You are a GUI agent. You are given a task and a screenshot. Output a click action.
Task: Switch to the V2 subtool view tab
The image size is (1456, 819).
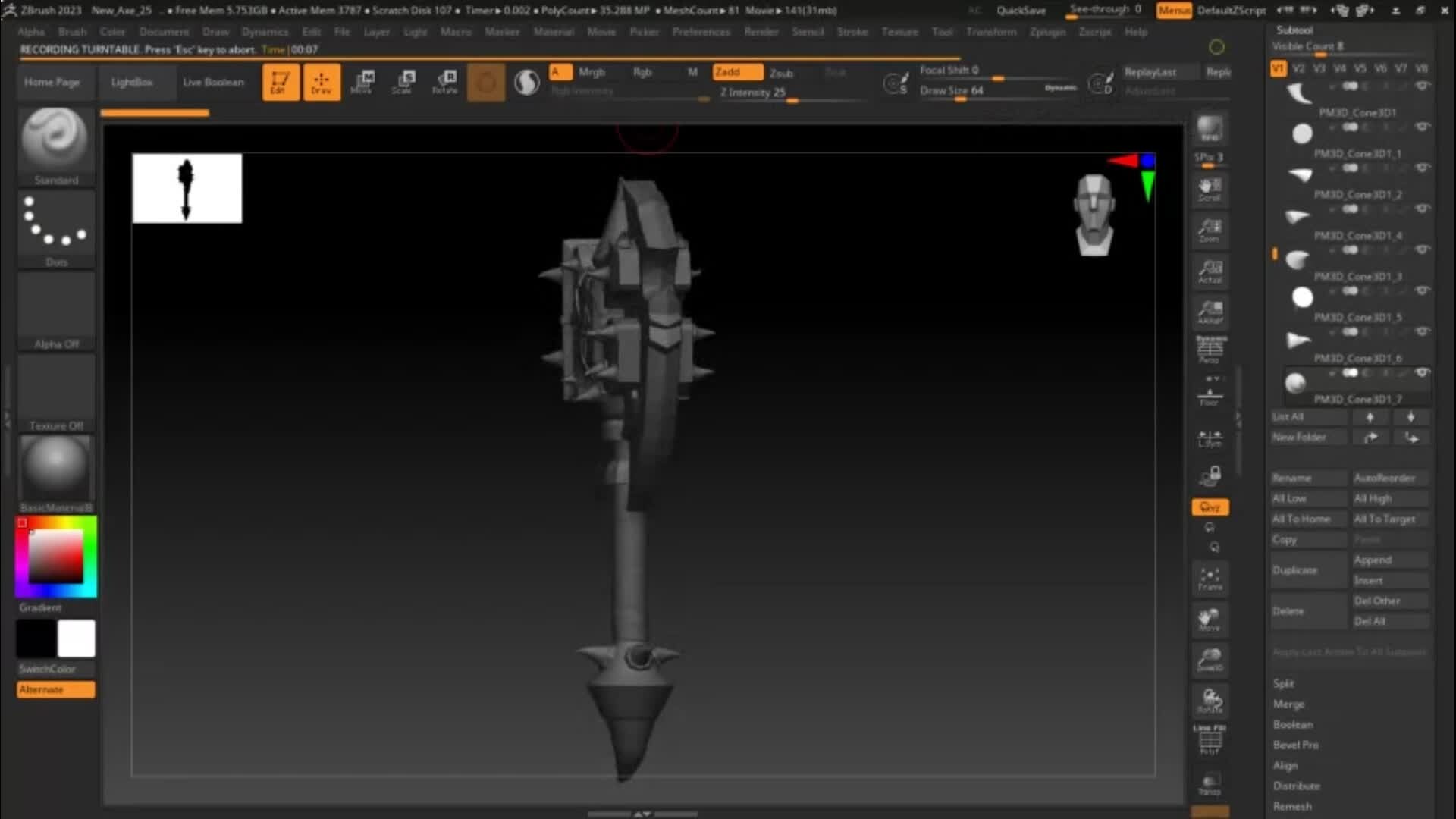(x=1300, y=67)
